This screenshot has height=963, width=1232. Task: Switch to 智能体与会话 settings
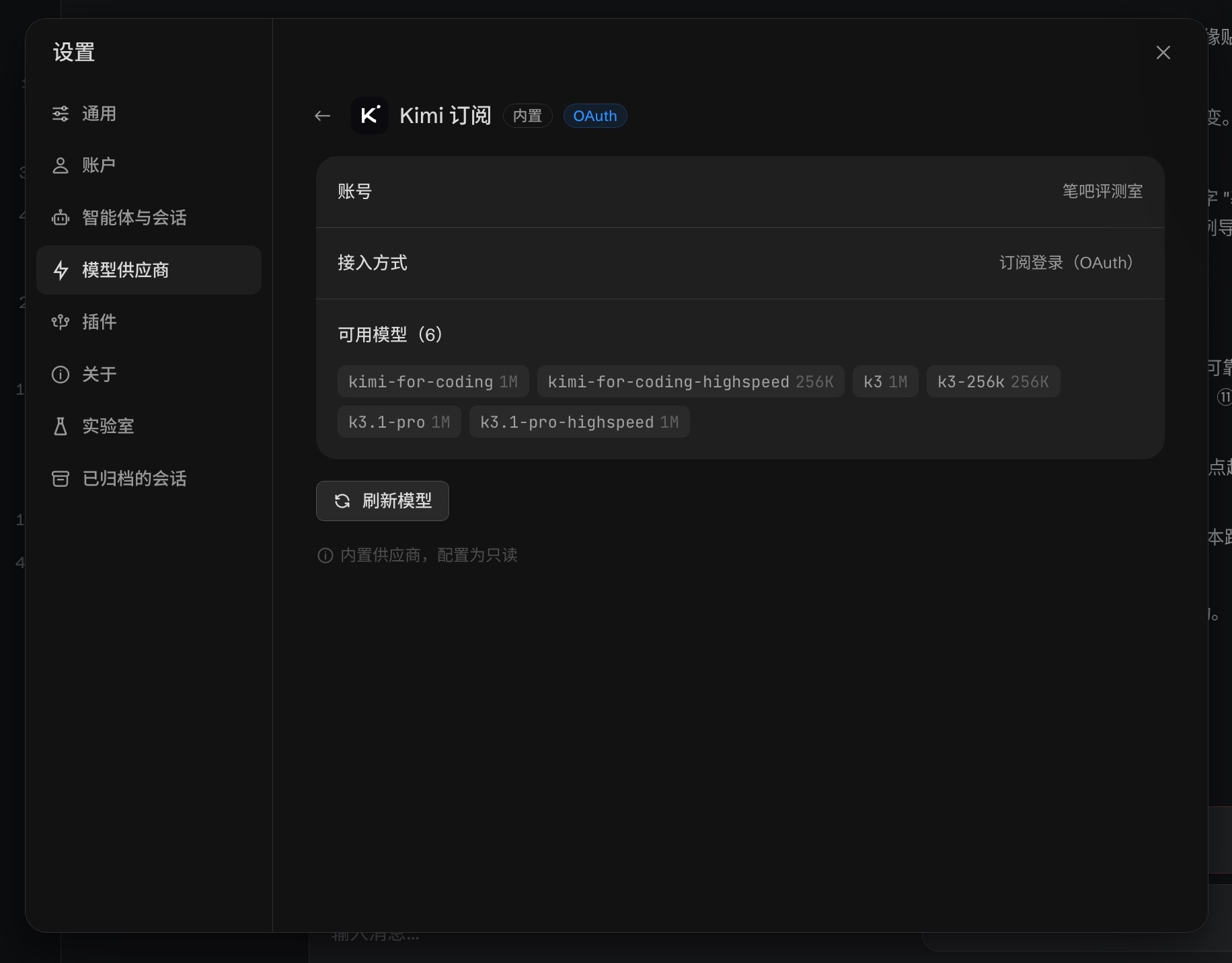pos(149,218)
